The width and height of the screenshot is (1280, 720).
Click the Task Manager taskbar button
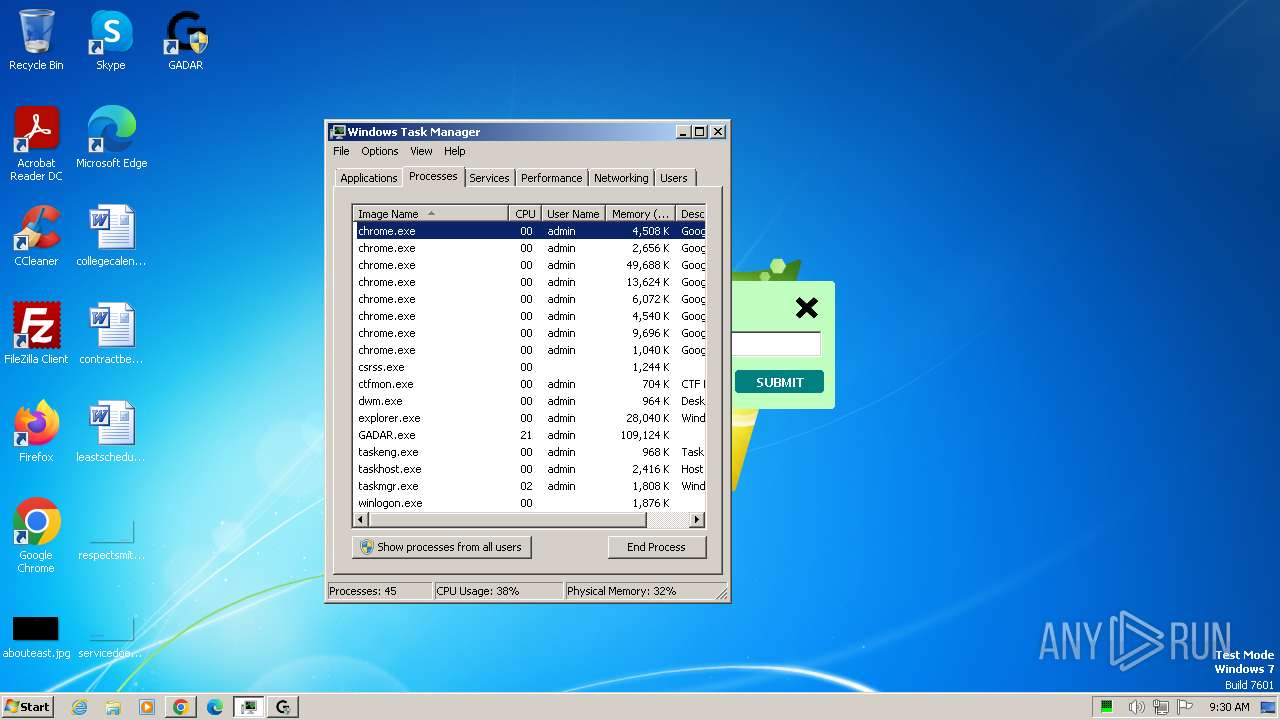(x=249, y=707)
